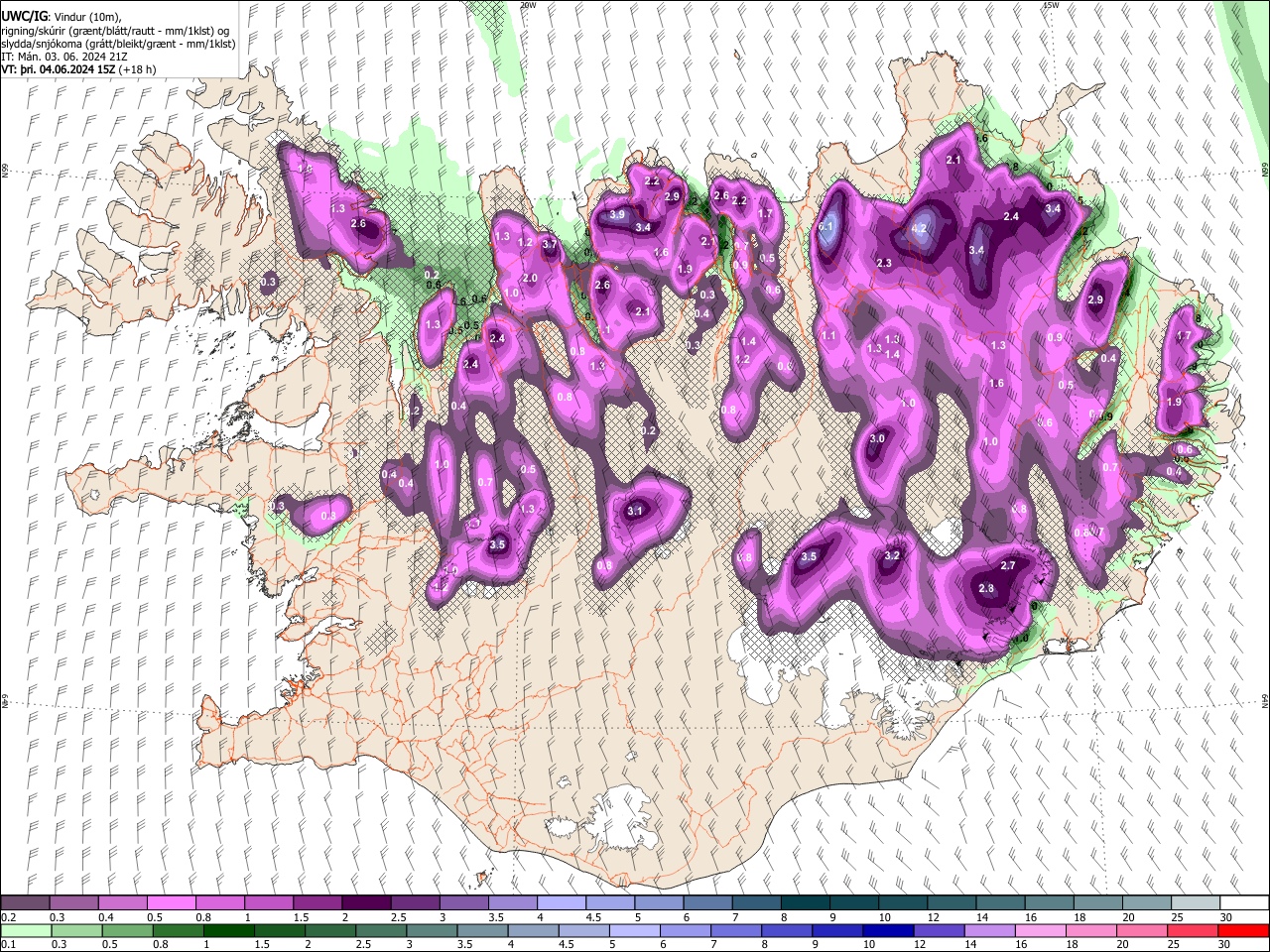Pick the deep blue 10 rain legend swatch
This screenshot has width=1270, height=952.
[x=886, y=930]
